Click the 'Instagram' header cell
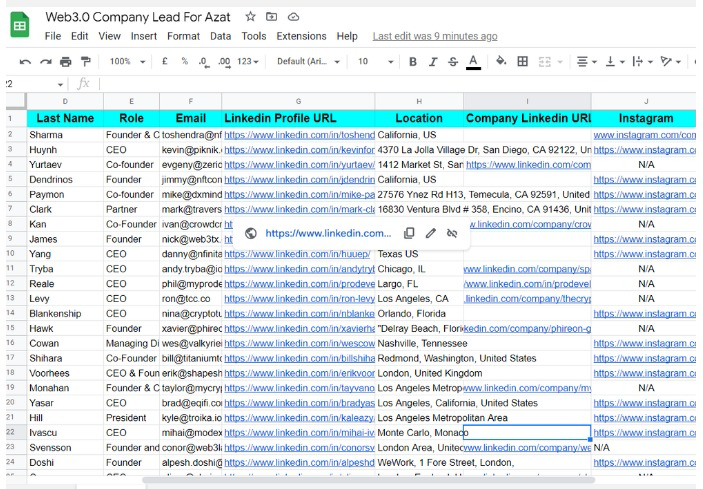This screenshot has height=489, width=703. (x=644, y=118)
